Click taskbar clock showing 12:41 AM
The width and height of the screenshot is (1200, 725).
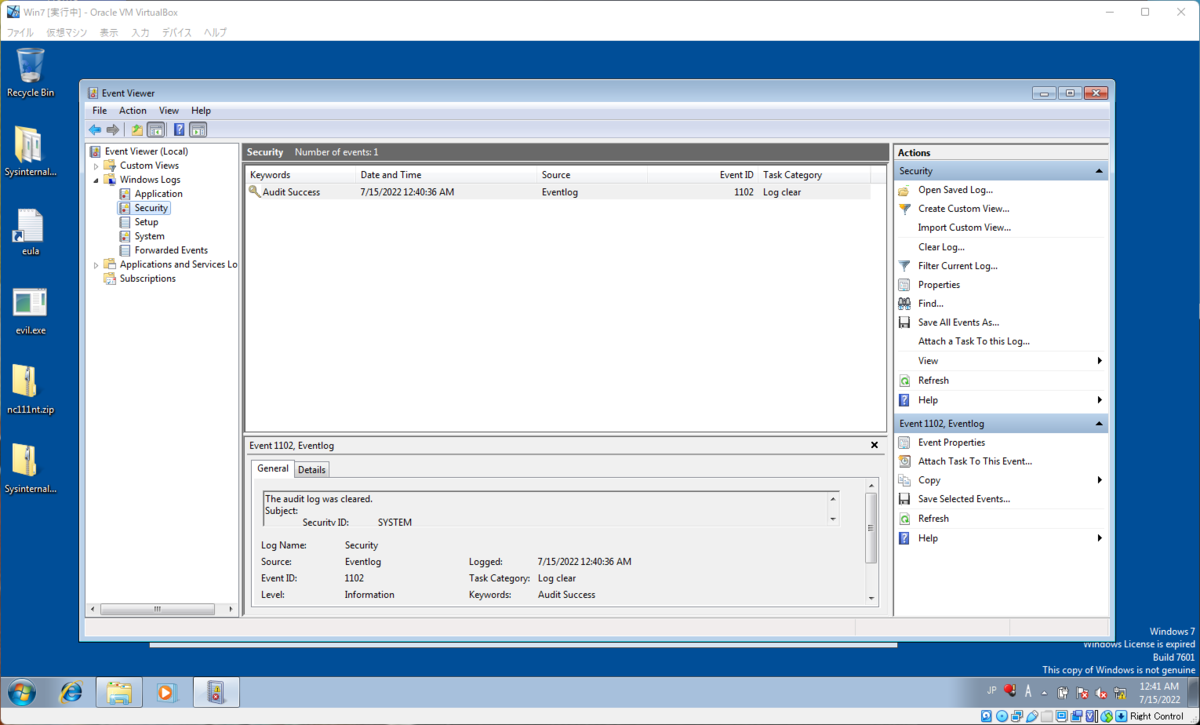tap(1158, 692)
